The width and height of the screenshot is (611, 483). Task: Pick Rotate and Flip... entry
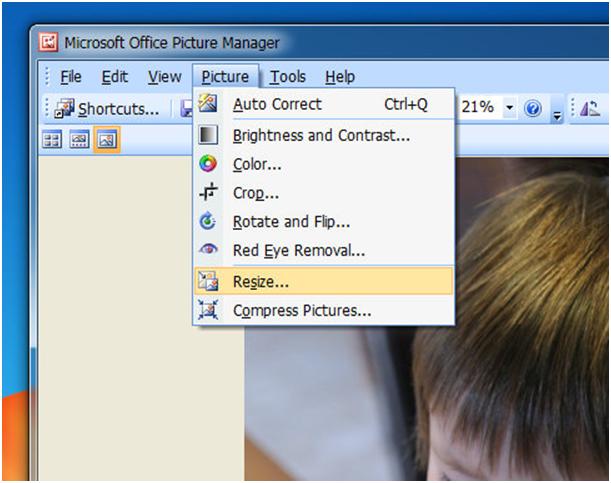coord(324,222)
